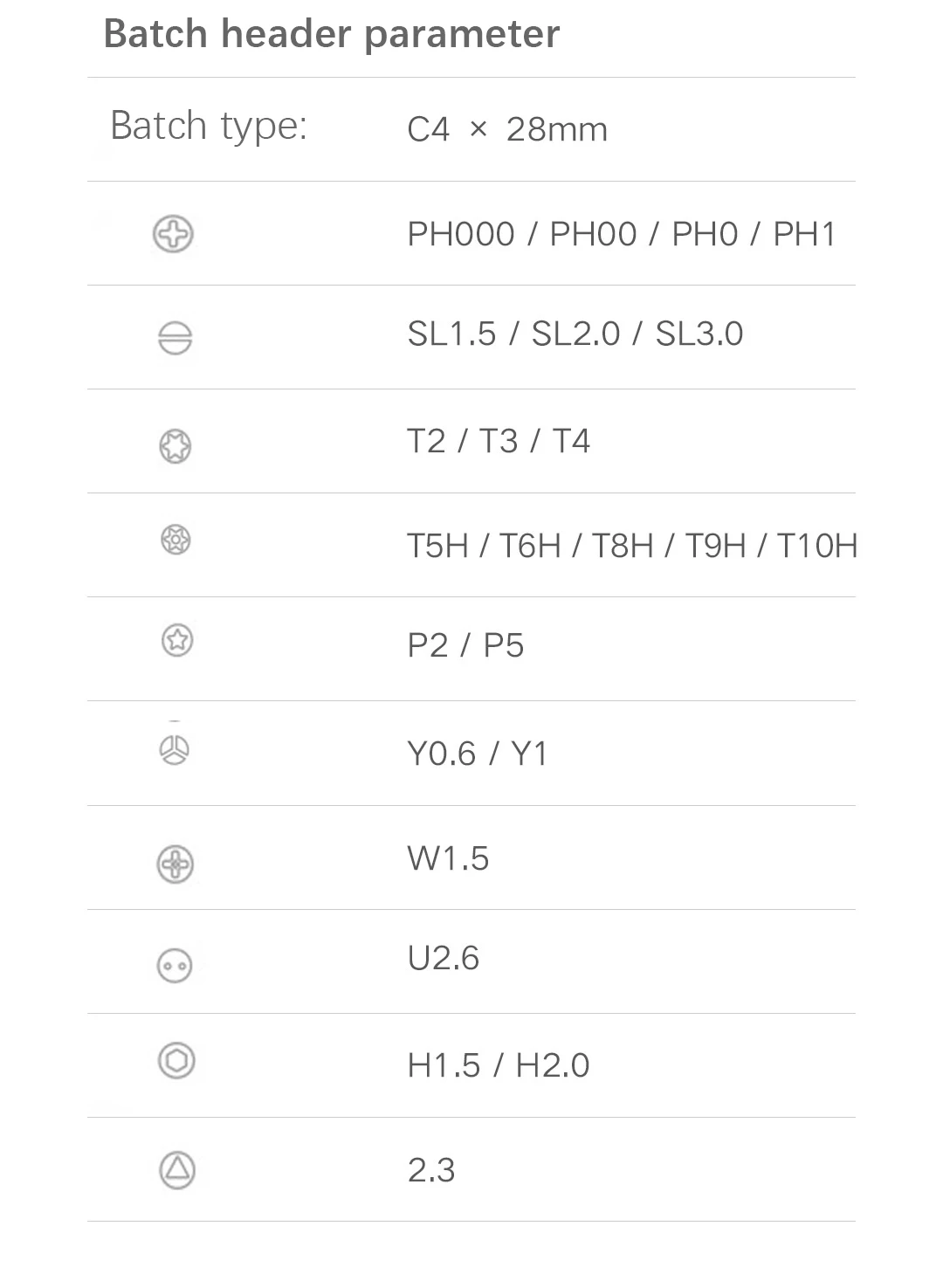The image size is (943, 1288).
Task: Select the W1.5 cross bit icon
Action: point(175,864)
